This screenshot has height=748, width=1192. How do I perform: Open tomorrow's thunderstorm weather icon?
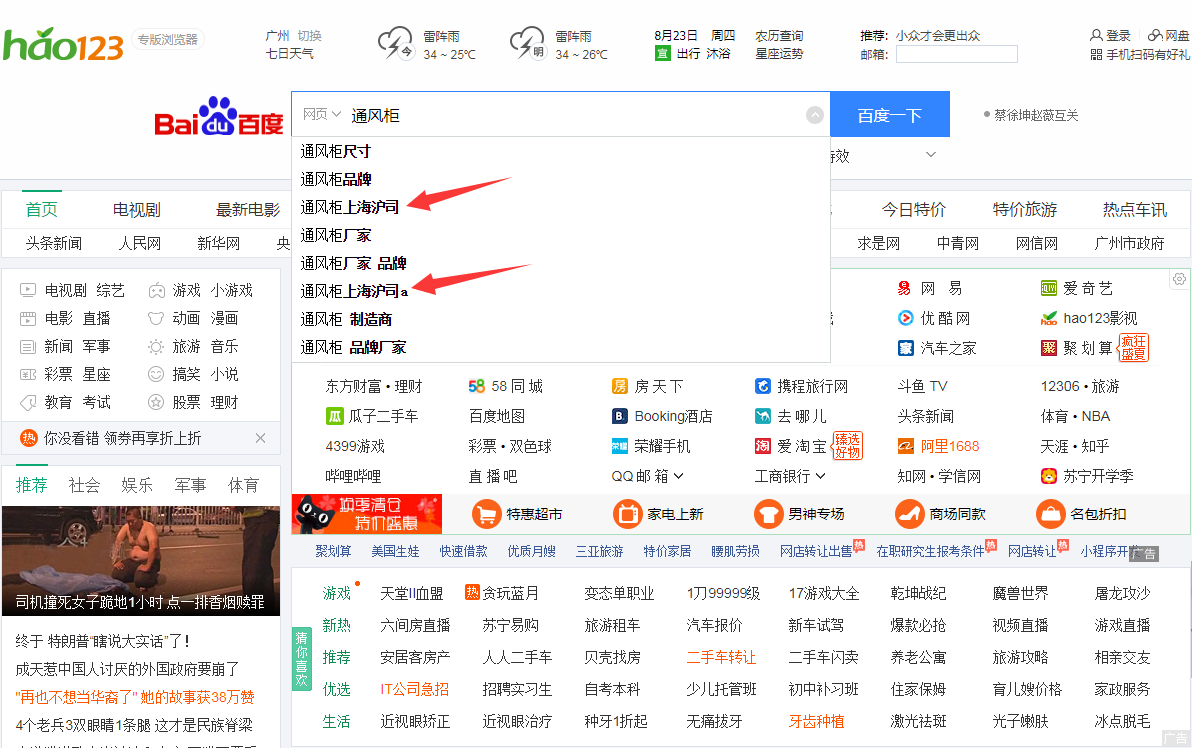(x=527, y=43)
